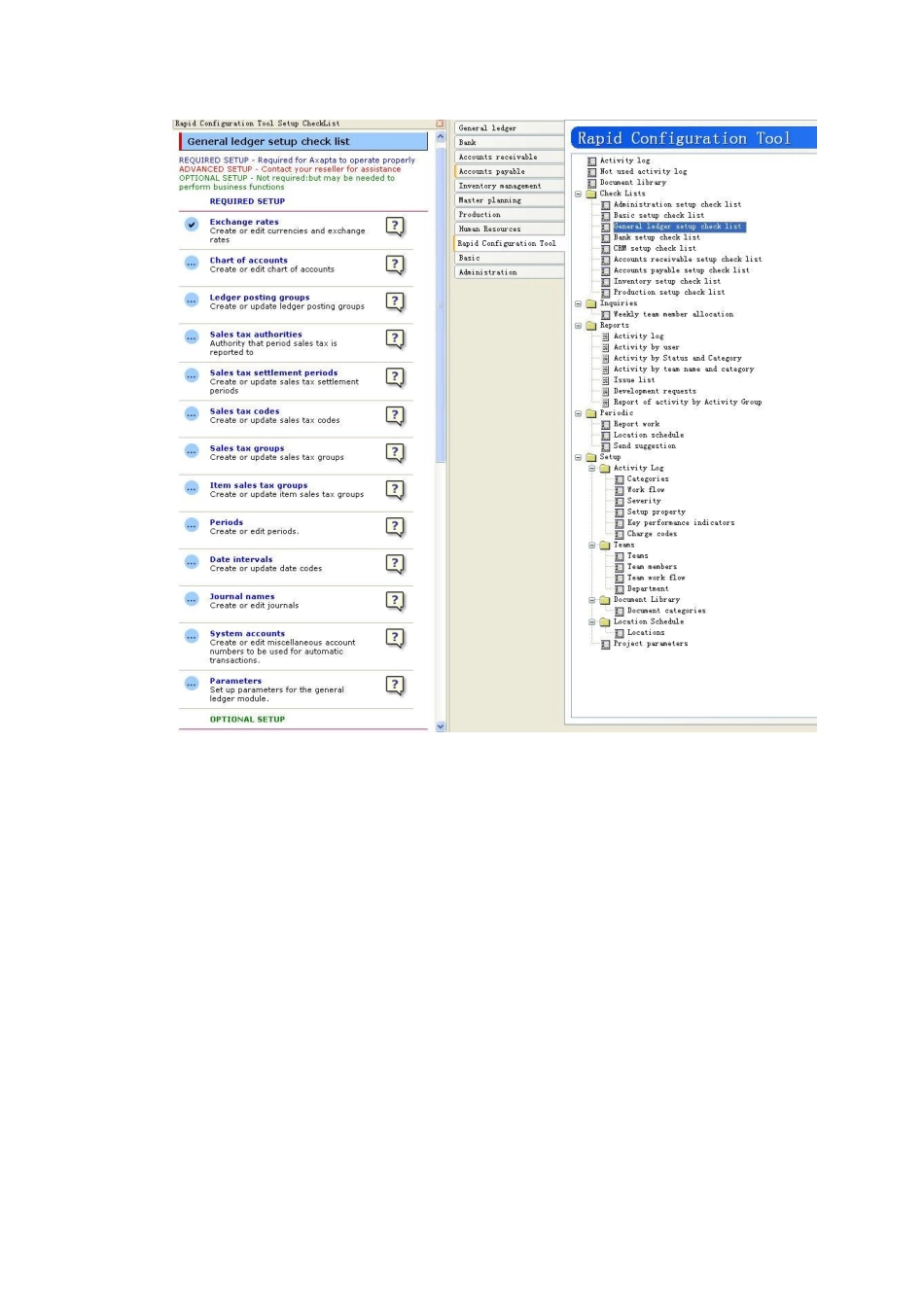Open help for Sales tax codes
This screenshot has height=1307, width=924.
pos(395,415)
